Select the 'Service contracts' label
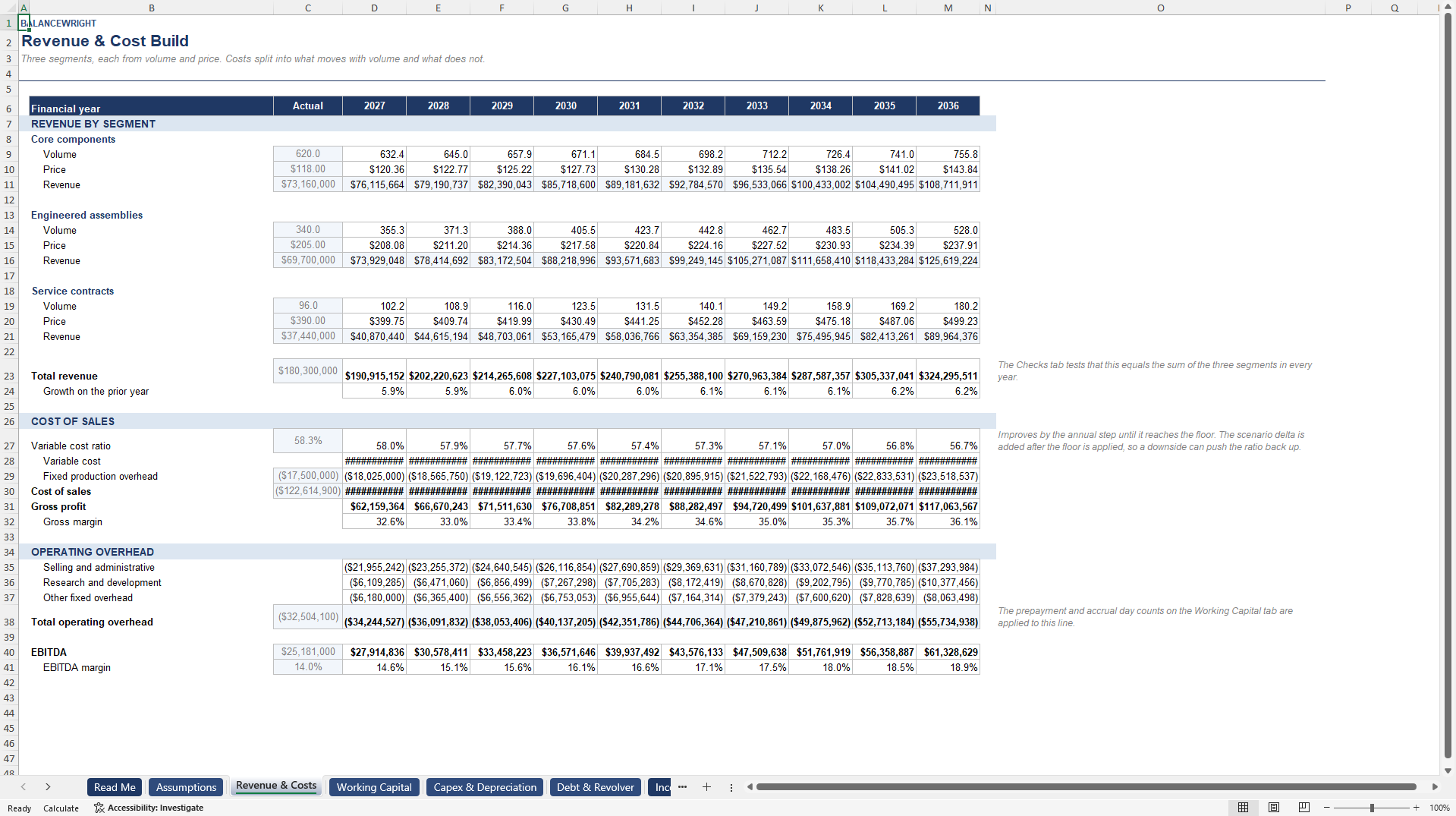Image resolution: width=1456 pixels, height=816 pixels. [73, 291]
